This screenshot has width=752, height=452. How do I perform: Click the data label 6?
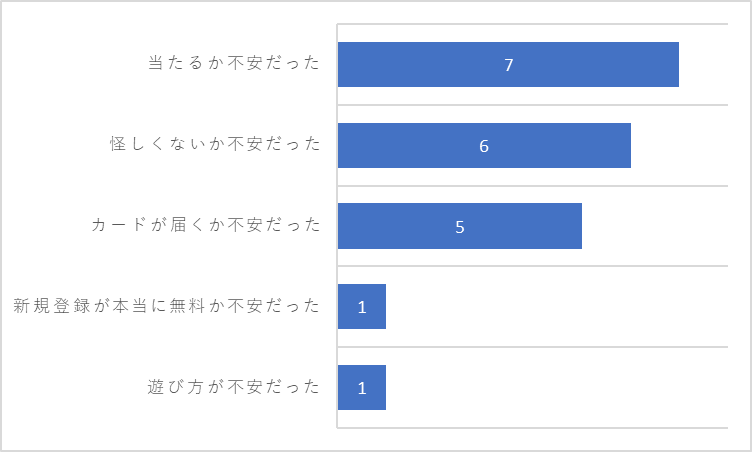[484, 146]
